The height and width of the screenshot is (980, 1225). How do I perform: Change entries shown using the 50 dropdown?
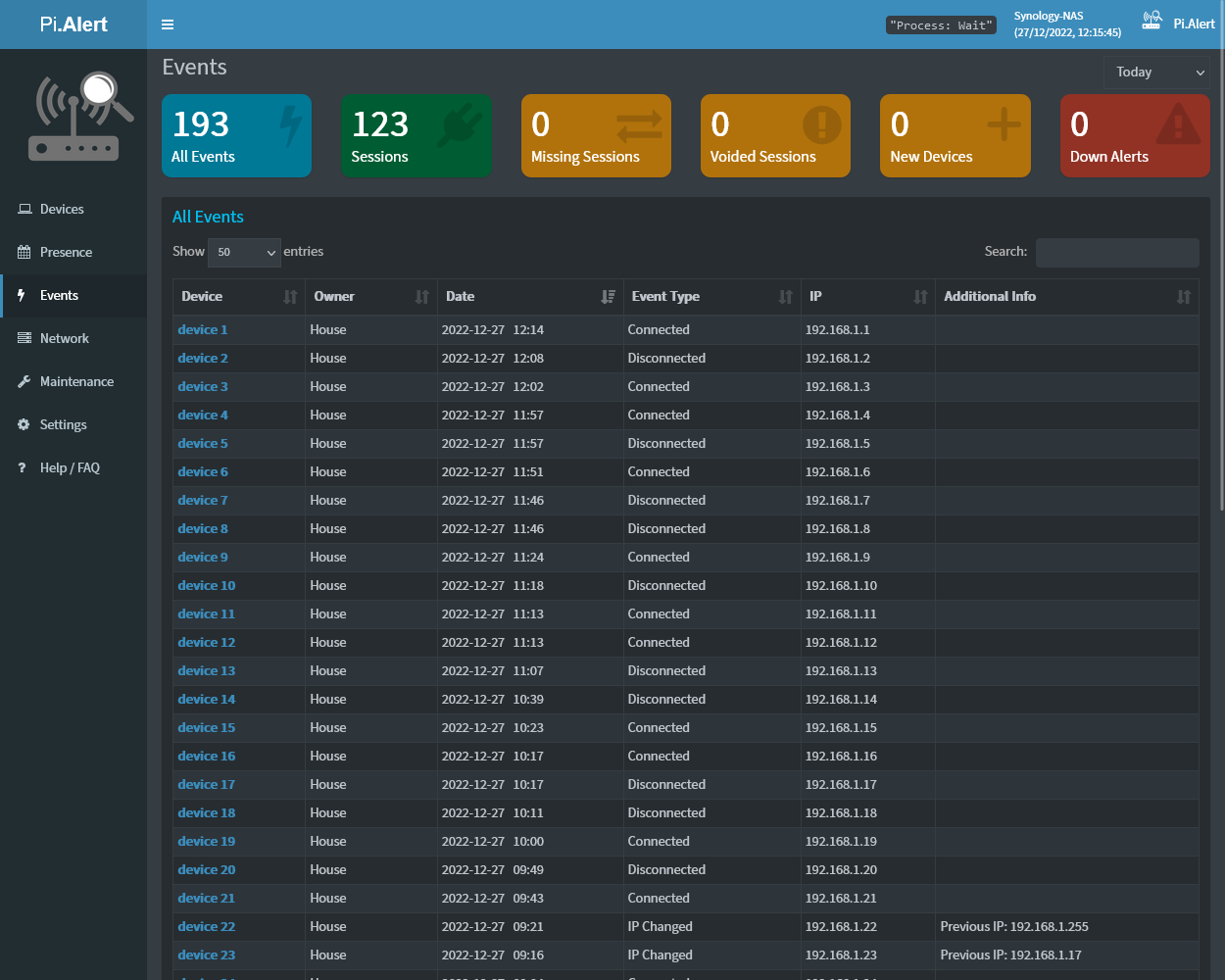[x=244, y=252]
